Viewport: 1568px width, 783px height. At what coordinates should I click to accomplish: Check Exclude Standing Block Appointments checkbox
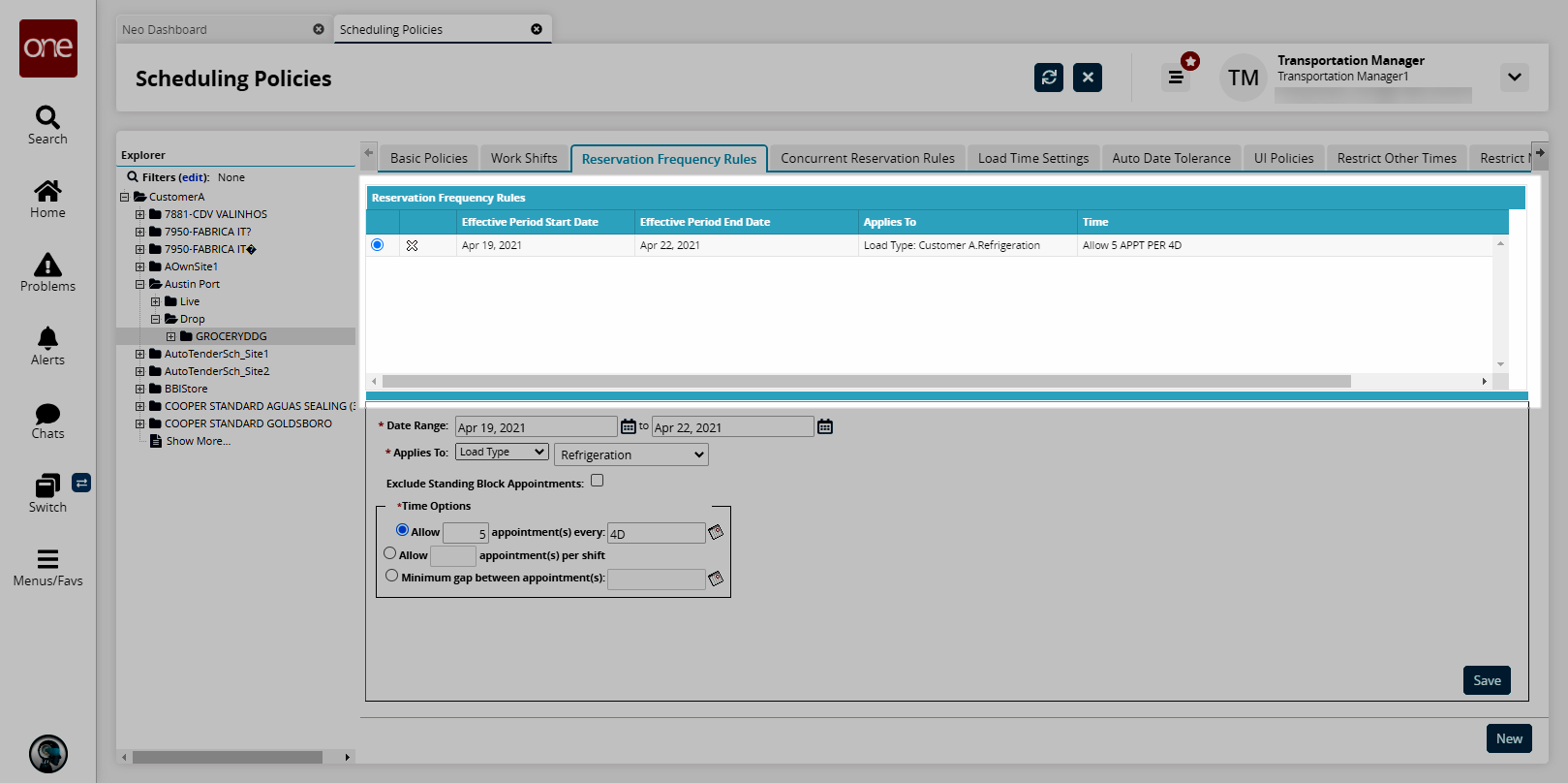(597, 481)
